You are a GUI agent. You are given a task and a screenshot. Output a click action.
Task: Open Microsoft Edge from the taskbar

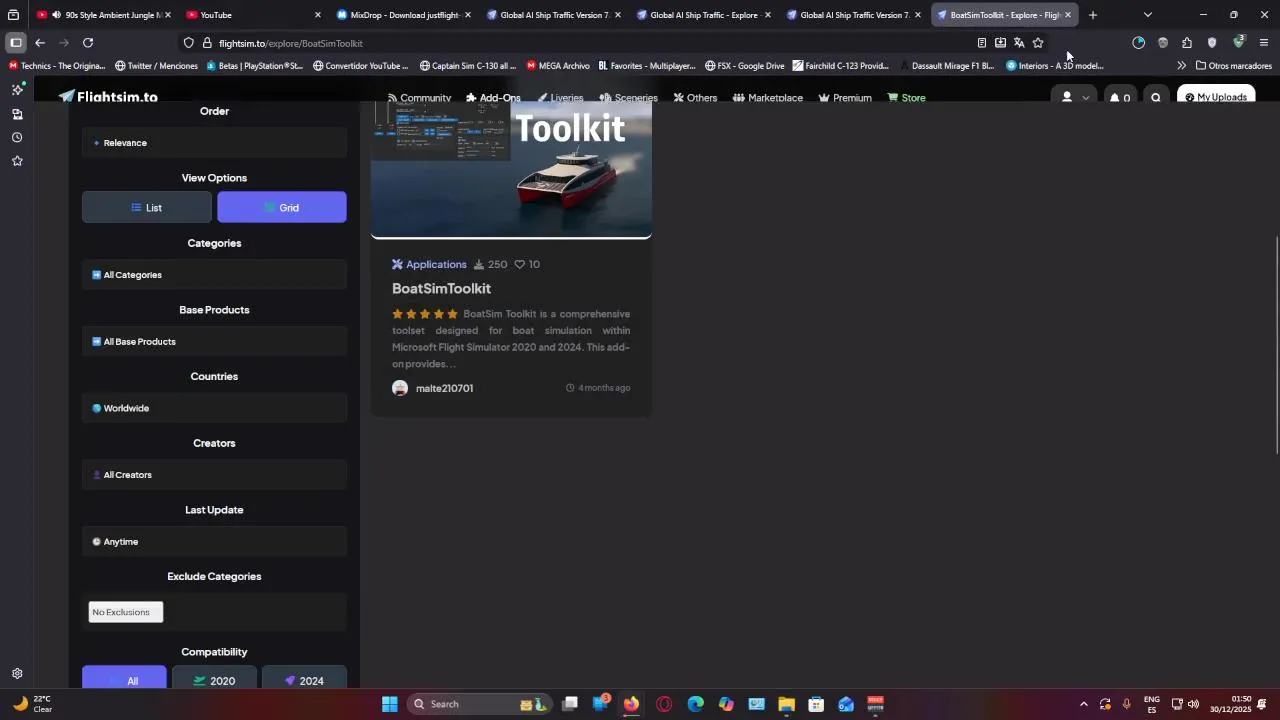coord(696,704)
